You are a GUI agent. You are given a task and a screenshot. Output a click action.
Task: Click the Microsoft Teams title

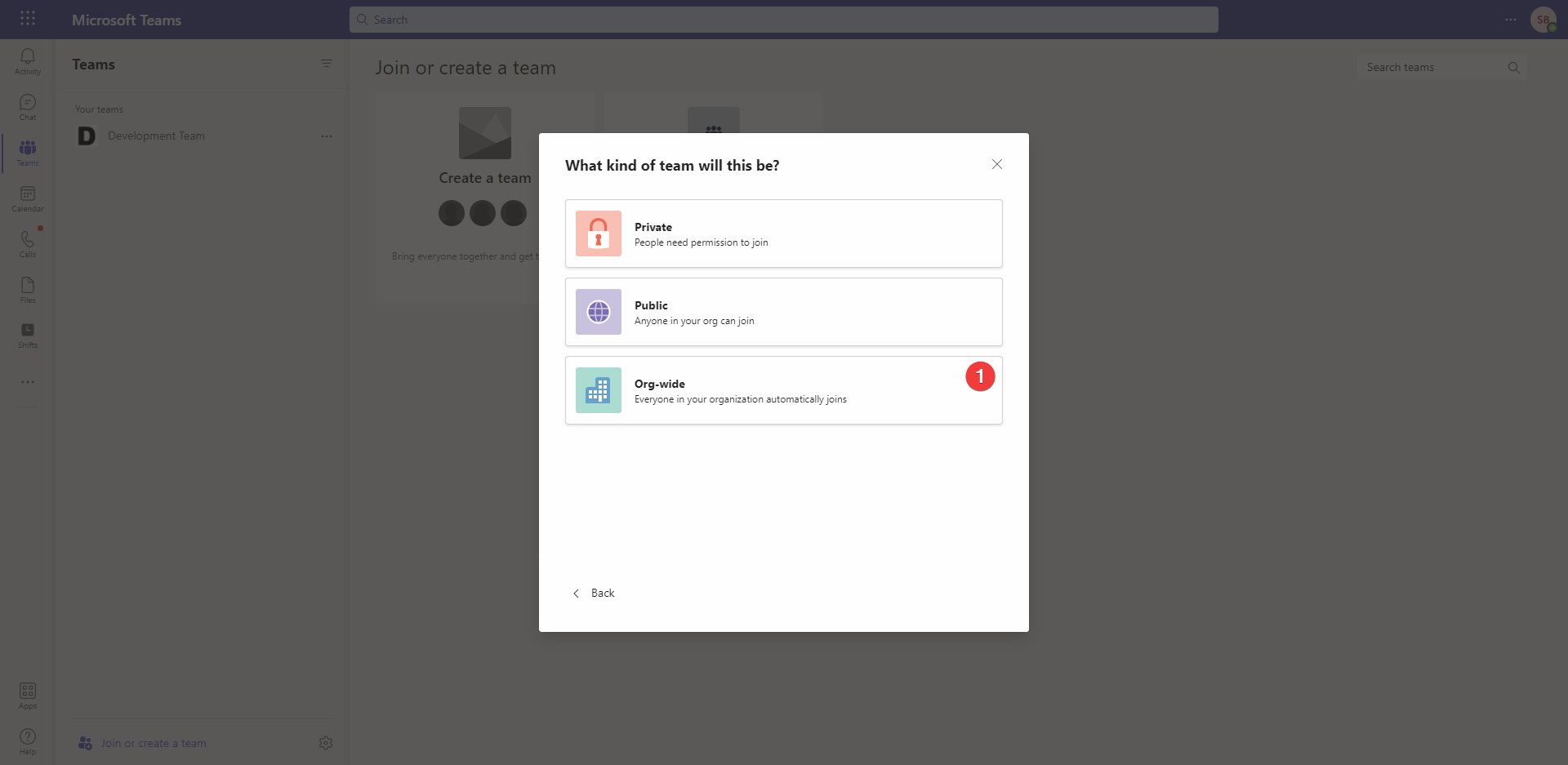pos(127,20)
